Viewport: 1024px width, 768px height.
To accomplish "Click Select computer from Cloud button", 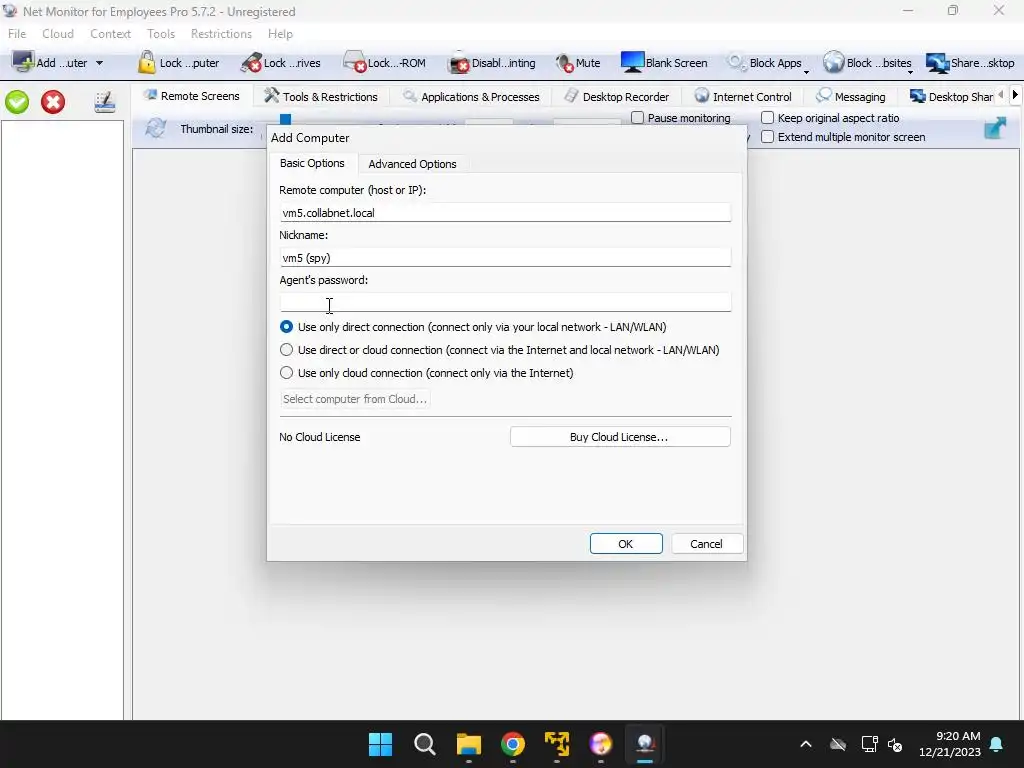I will point(355,399).
